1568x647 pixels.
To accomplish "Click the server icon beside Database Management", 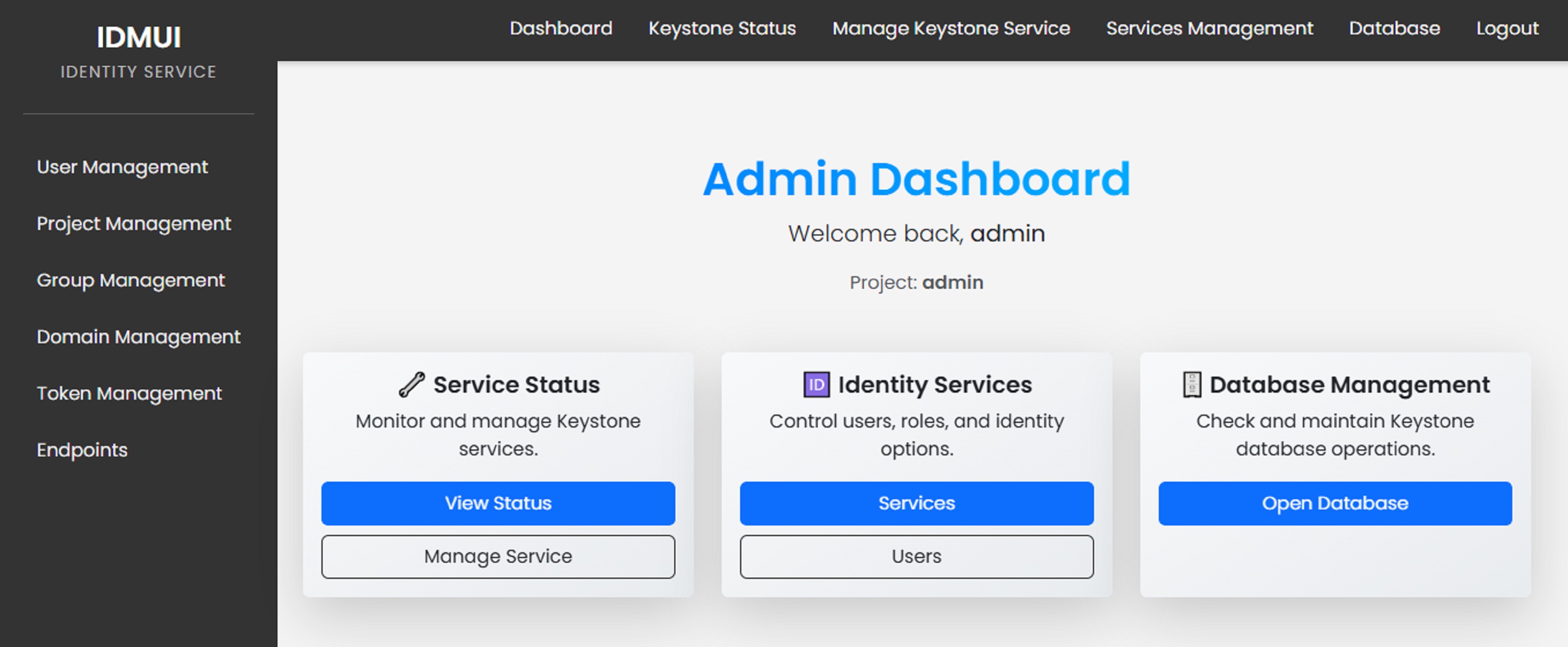I will click(1192, 385).
